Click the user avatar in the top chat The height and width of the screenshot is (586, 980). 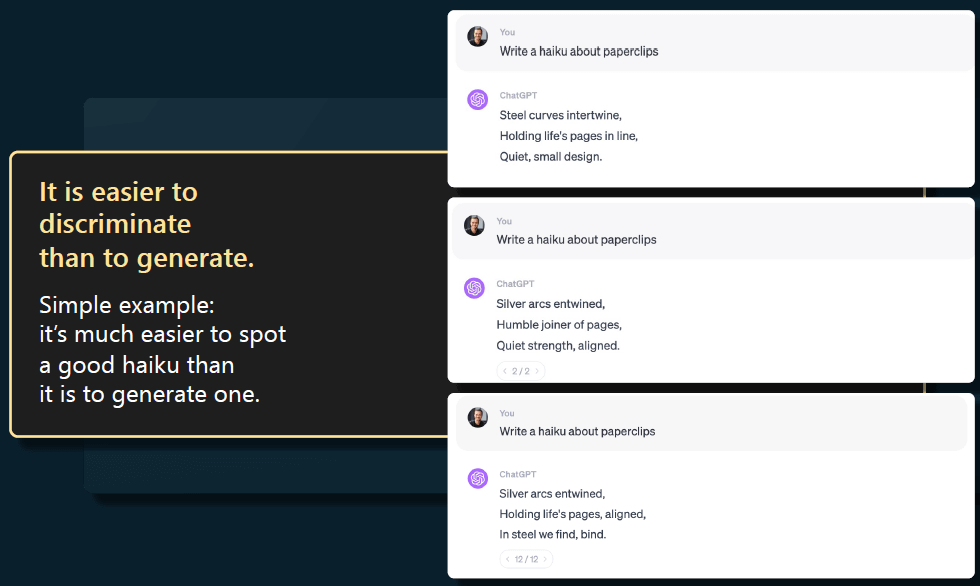coord(478,37)
